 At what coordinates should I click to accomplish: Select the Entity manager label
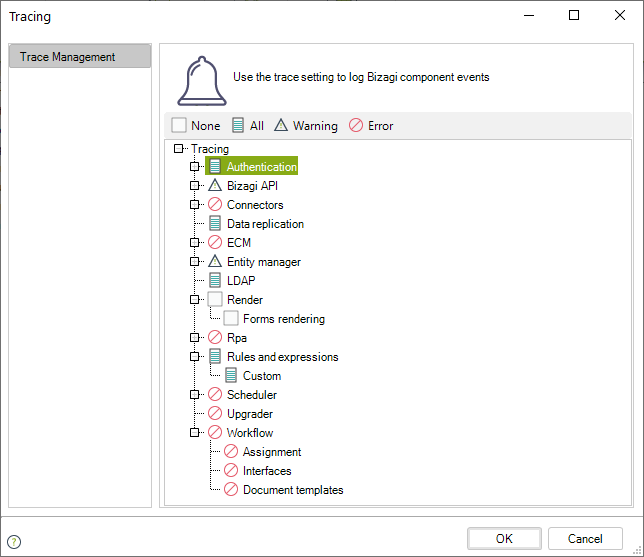pos(264,262)
